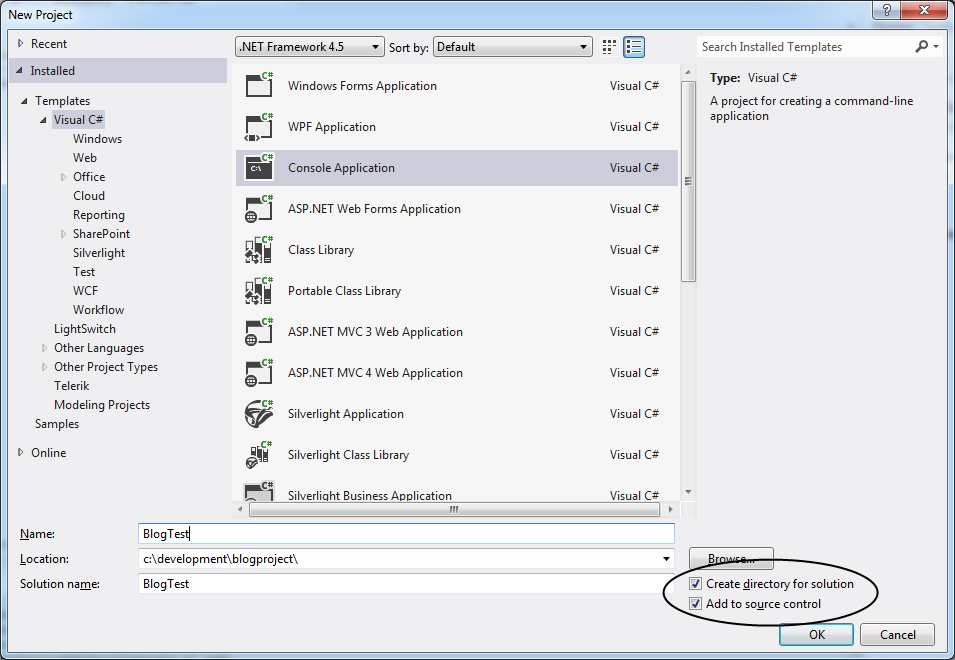Select the Windows category
Screen dimensions: 955x660
pyautogui.click(x=97, y=139)
